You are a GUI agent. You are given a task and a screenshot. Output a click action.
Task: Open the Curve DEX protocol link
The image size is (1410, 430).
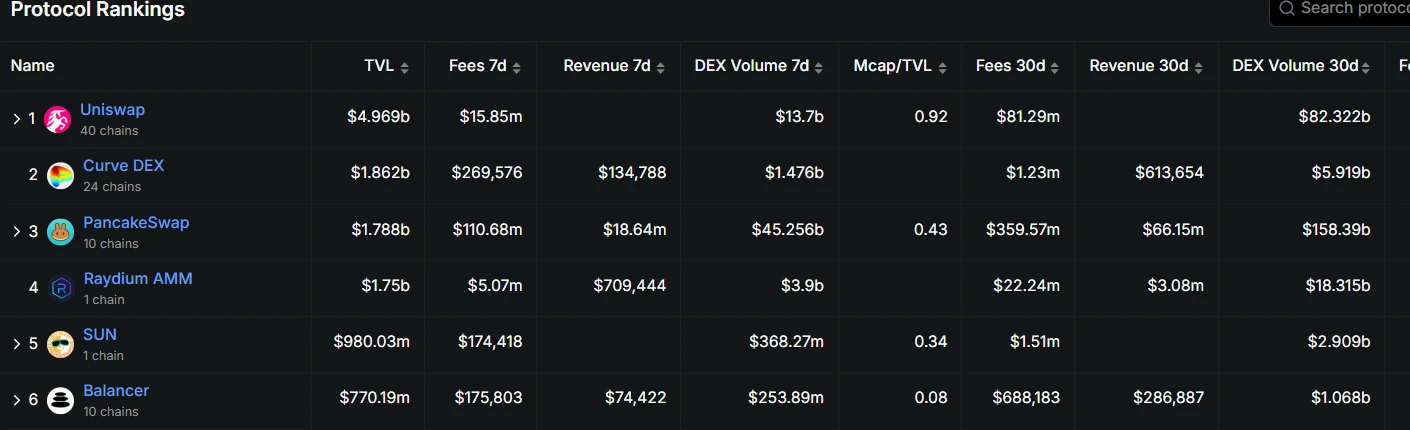click(x=123, y=165)
